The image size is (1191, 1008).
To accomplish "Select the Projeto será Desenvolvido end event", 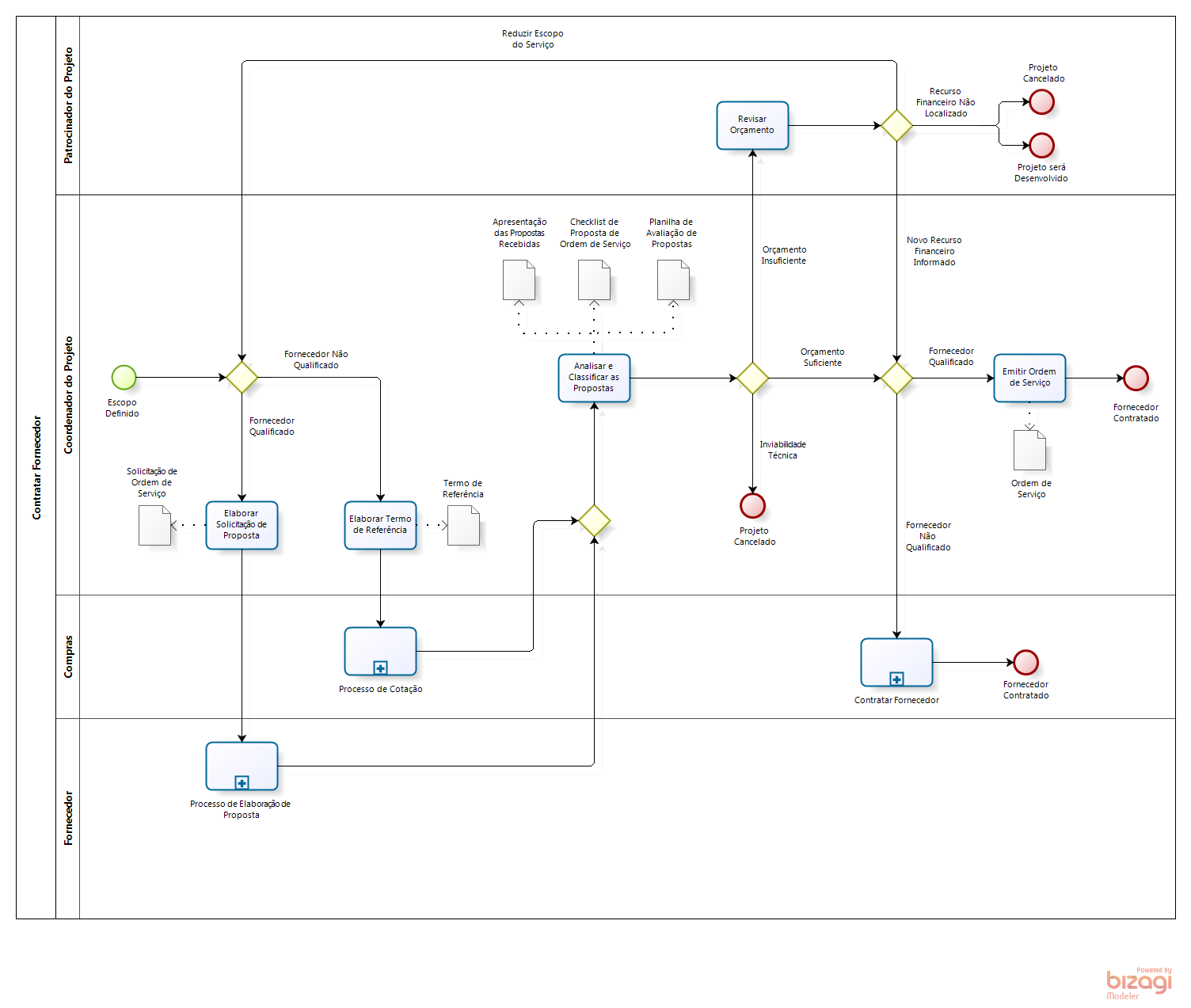I will click(1041, 146).
